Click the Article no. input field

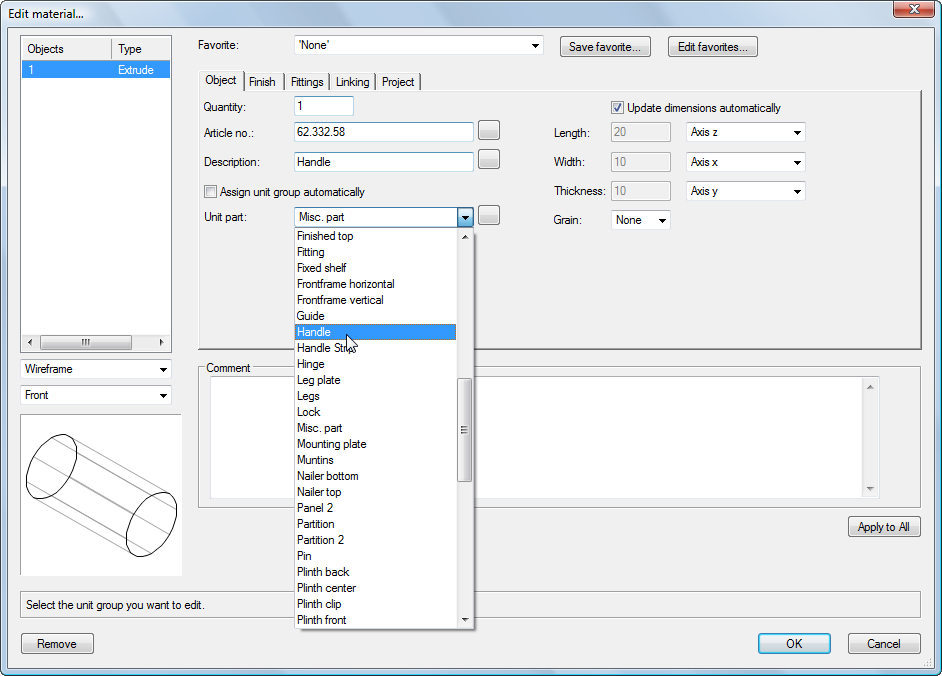click(x=384, y=132)
